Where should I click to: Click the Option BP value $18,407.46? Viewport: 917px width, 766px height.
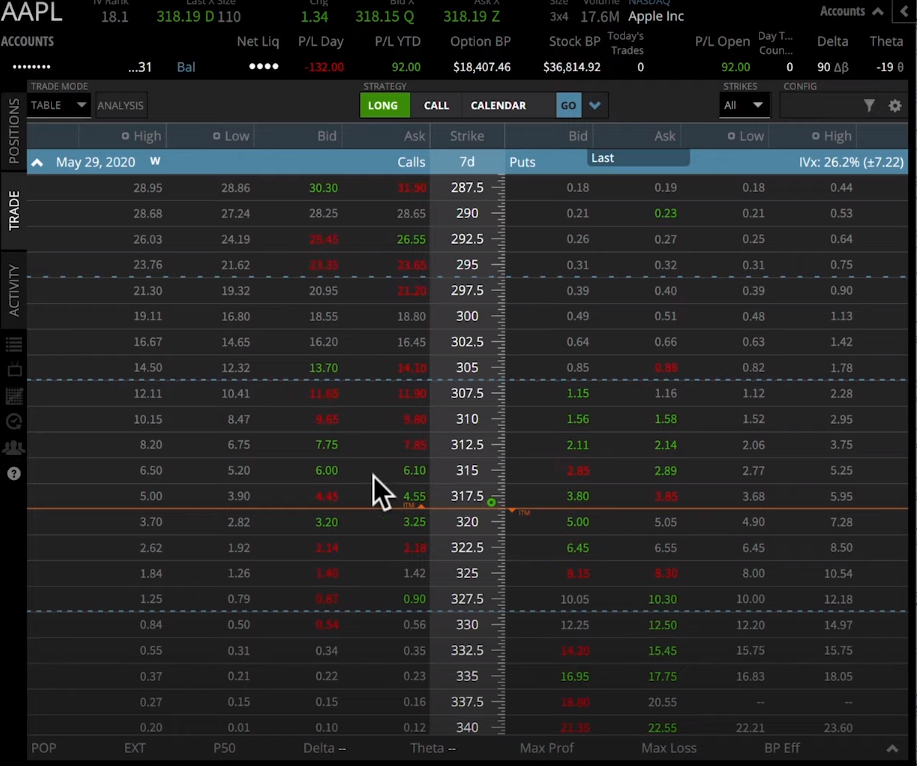(482, 67)
